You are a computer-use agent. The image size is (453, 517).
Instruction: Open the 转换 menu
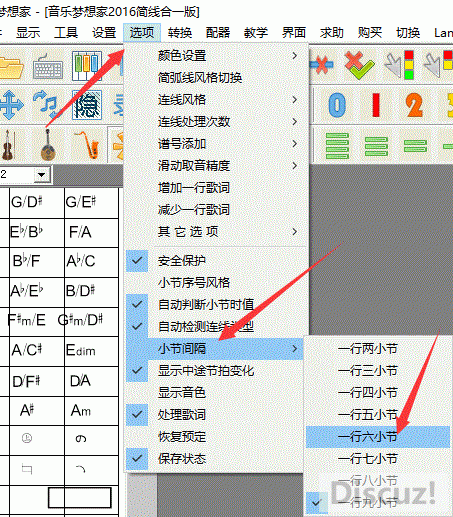click(x=180, y=33)
